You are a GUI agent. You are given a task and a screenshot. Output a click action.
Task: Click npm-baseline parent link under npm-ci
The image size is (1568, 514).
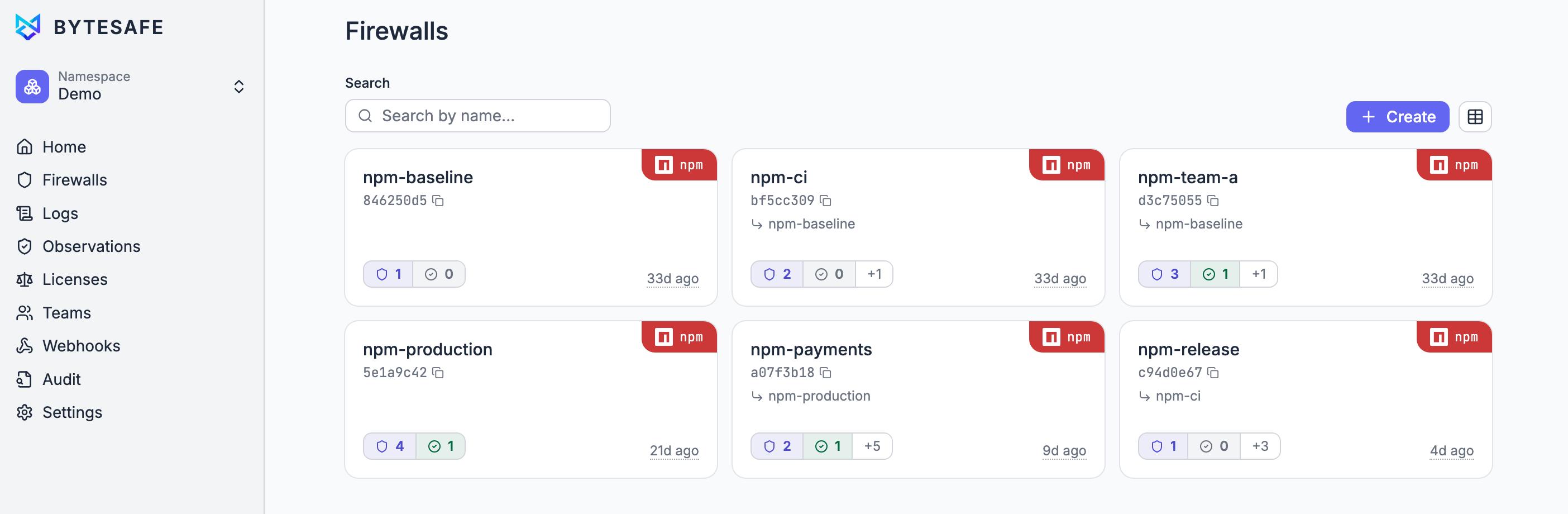point(811,223)
